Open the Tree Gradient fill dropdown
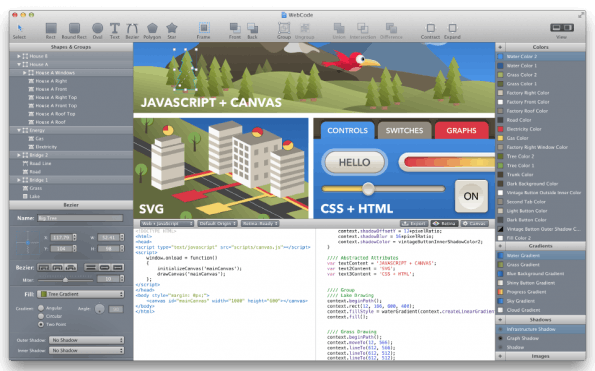595x371 pixels. [81, 294]
